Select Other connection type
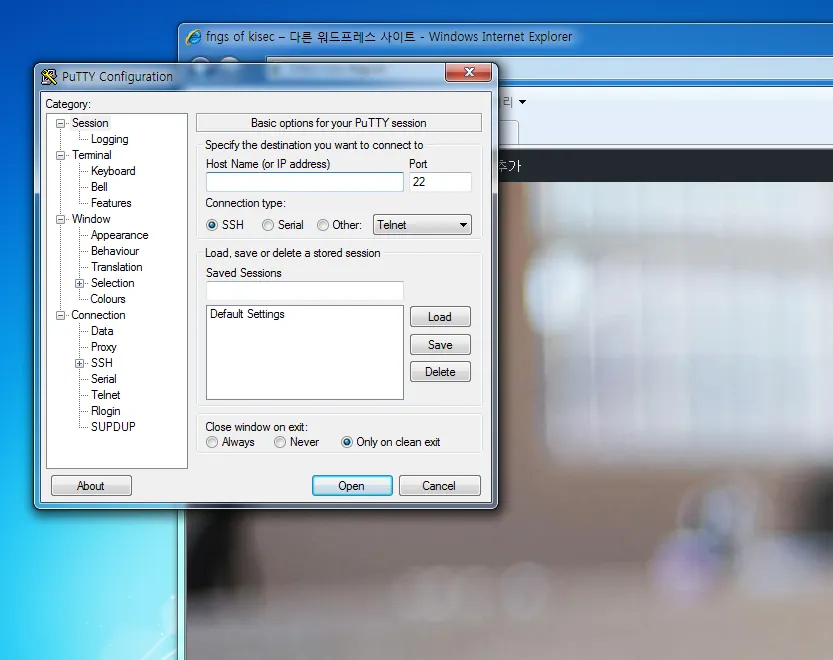This screenshot has height=660, width=833. point(322,225)
